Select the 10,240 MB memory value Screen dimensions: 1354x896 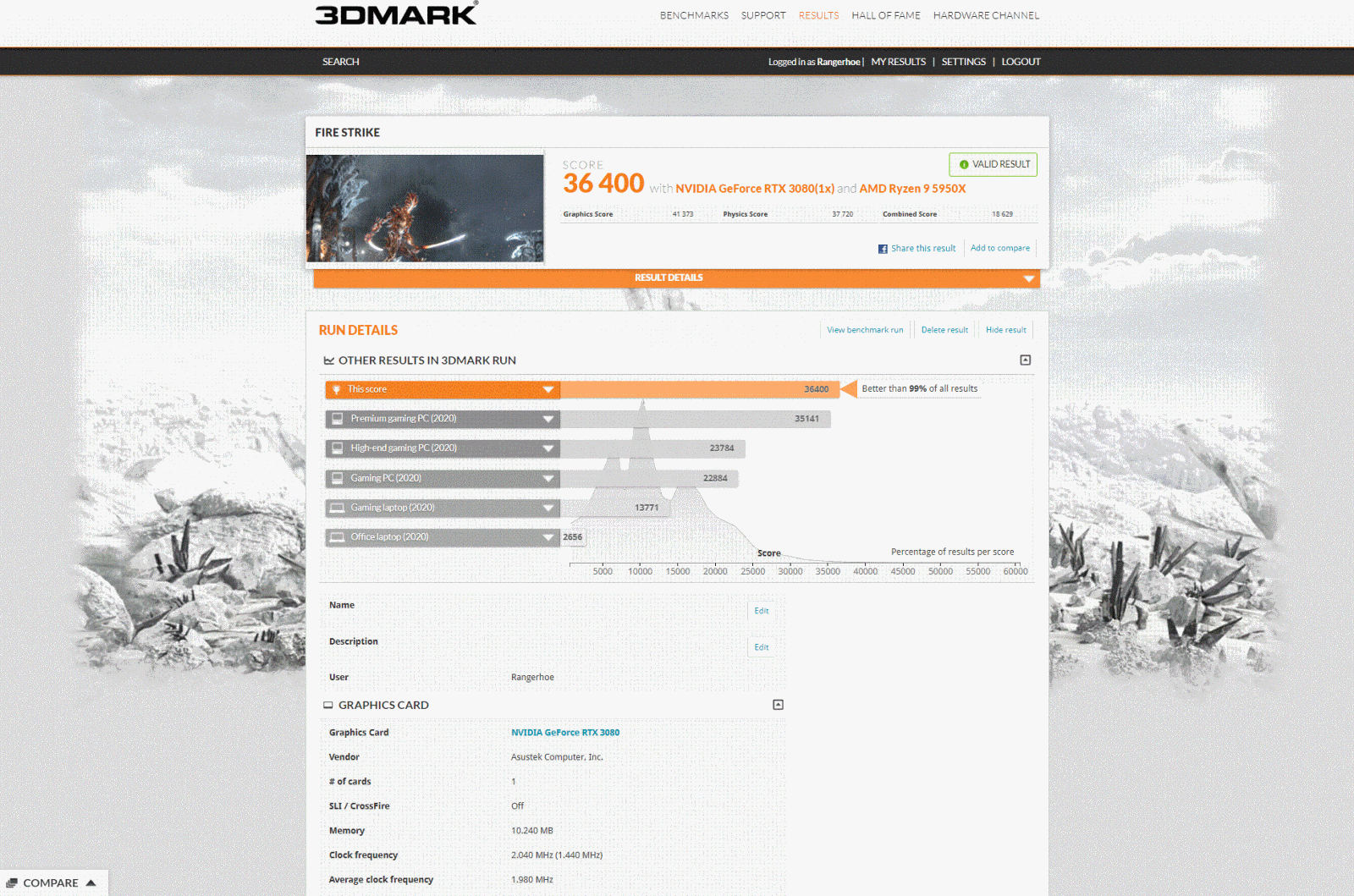click(x=532, y=831)
